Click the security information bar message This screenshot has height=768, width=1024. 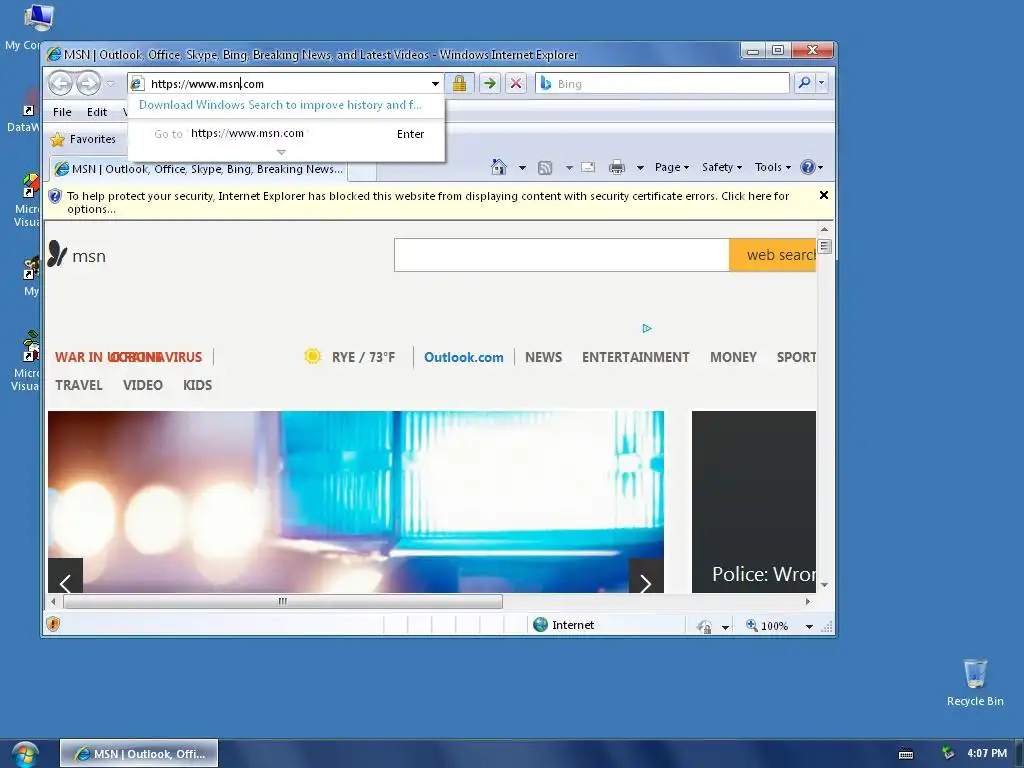click(x=428, y=202)
